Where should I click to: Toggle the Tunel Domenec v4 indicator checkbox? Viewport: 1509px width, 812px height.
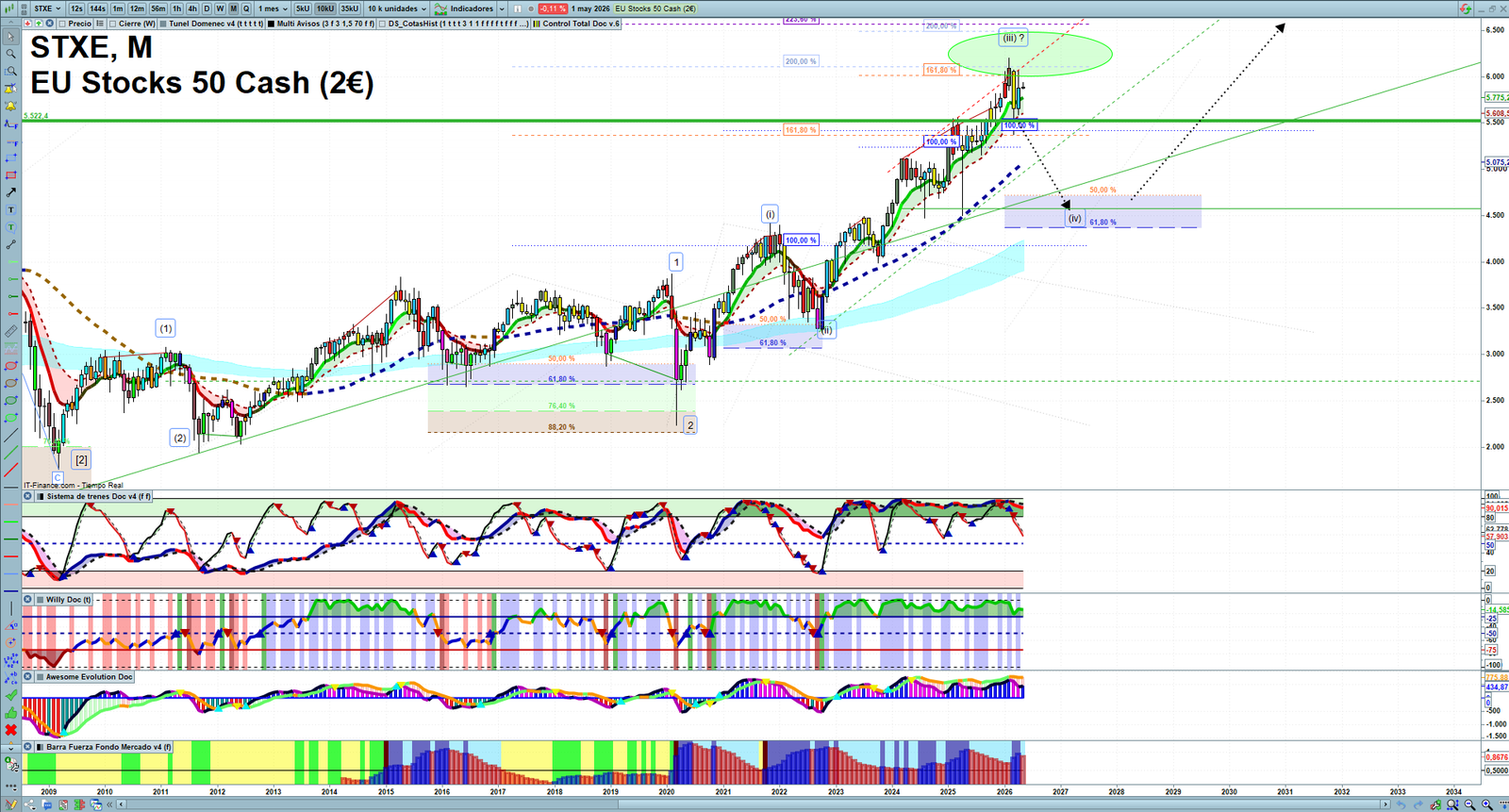click(163, 24)
